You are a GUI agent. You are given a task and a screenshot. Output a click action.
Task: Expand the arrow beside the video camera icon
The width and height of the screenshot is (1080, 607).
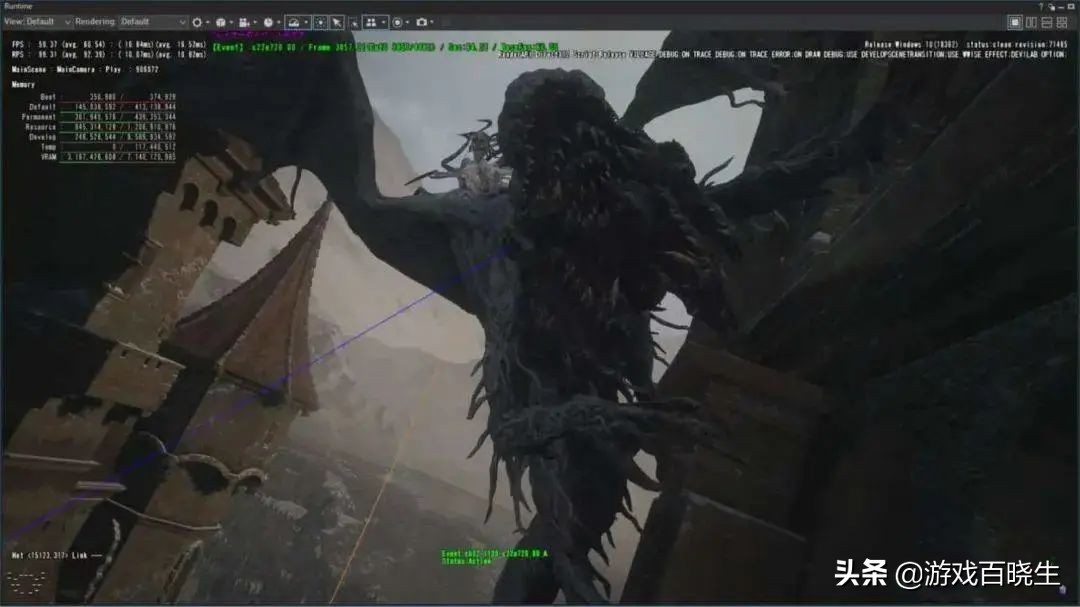tap(255, 22)
